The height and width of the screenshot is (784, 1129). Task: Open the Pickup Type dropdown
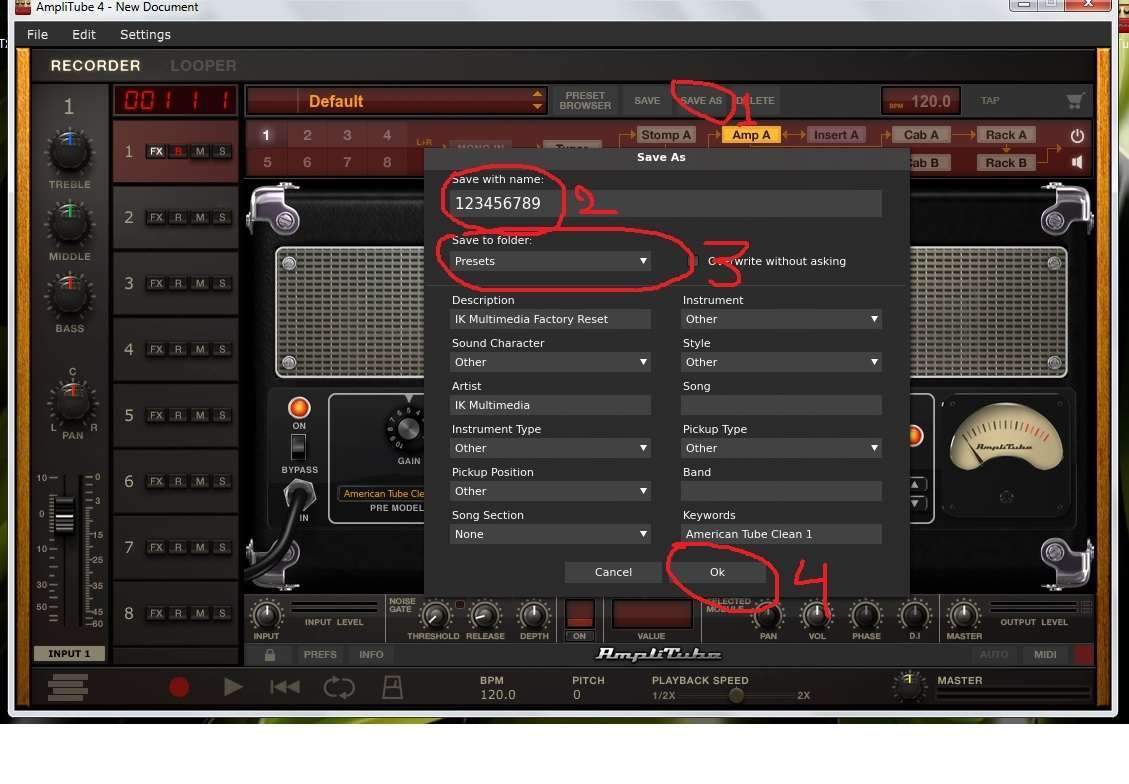(x=781, y=448)
